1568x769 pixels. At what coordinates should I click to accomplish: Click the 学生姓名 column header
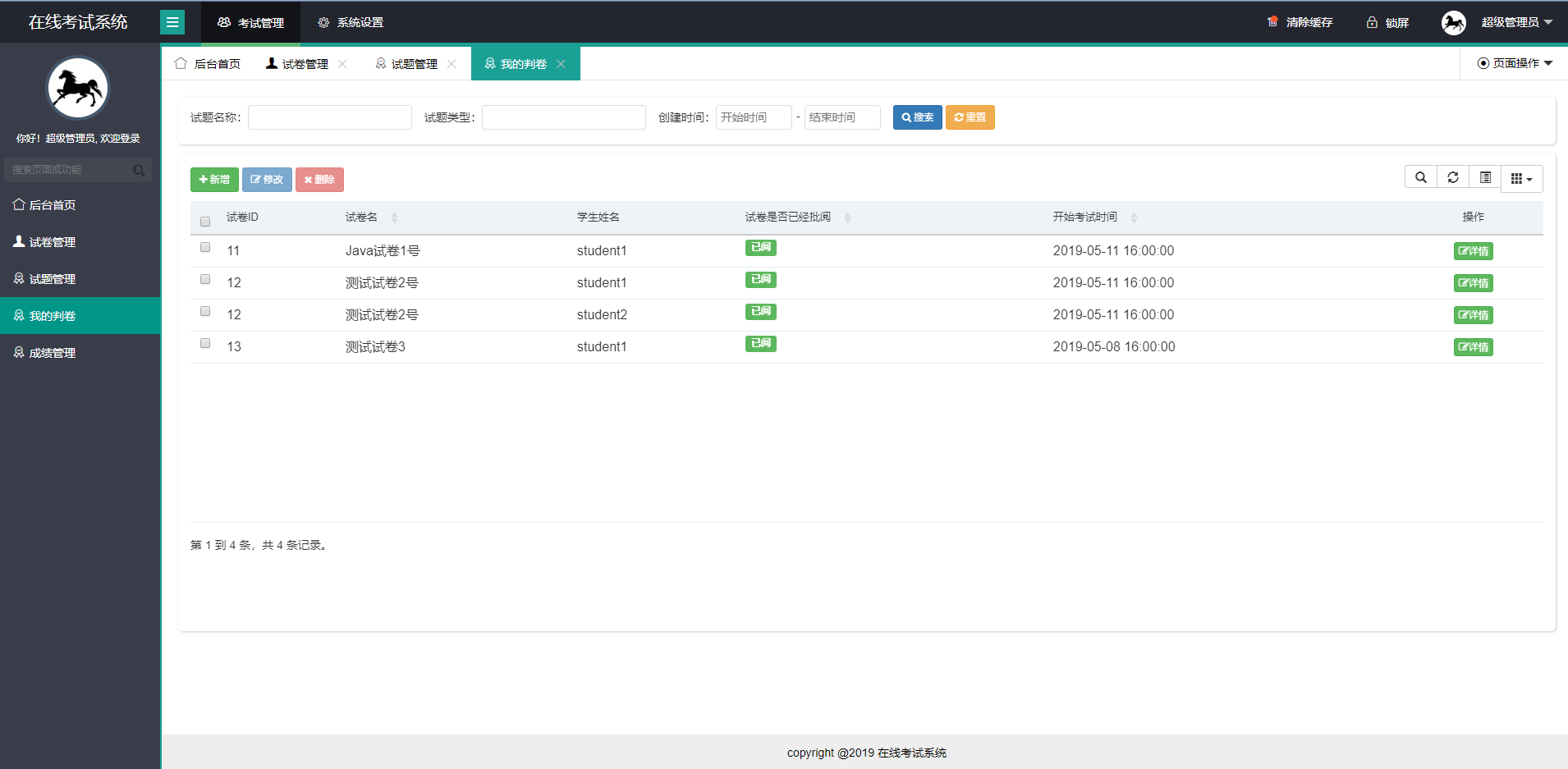(598, 217)
